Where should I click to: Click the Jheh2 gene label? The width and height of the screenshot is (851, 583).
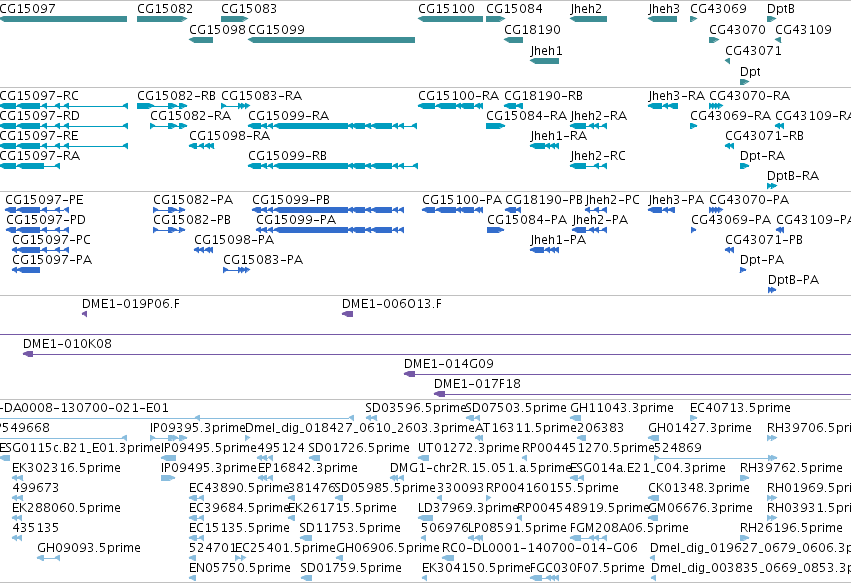click(586, 9)
